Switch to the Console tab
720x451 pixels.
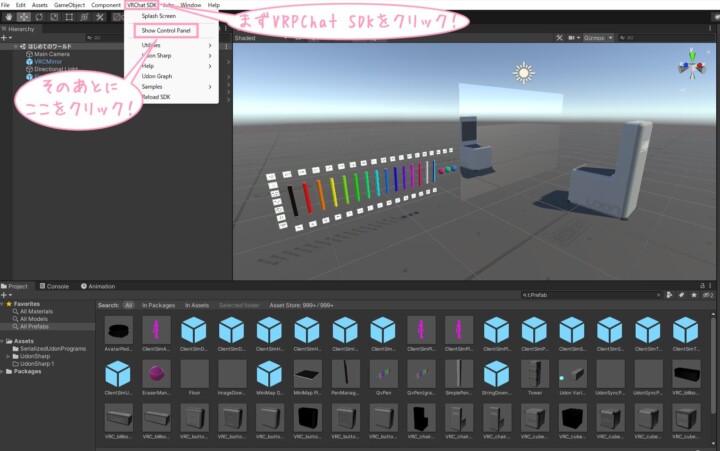[54, 286]
